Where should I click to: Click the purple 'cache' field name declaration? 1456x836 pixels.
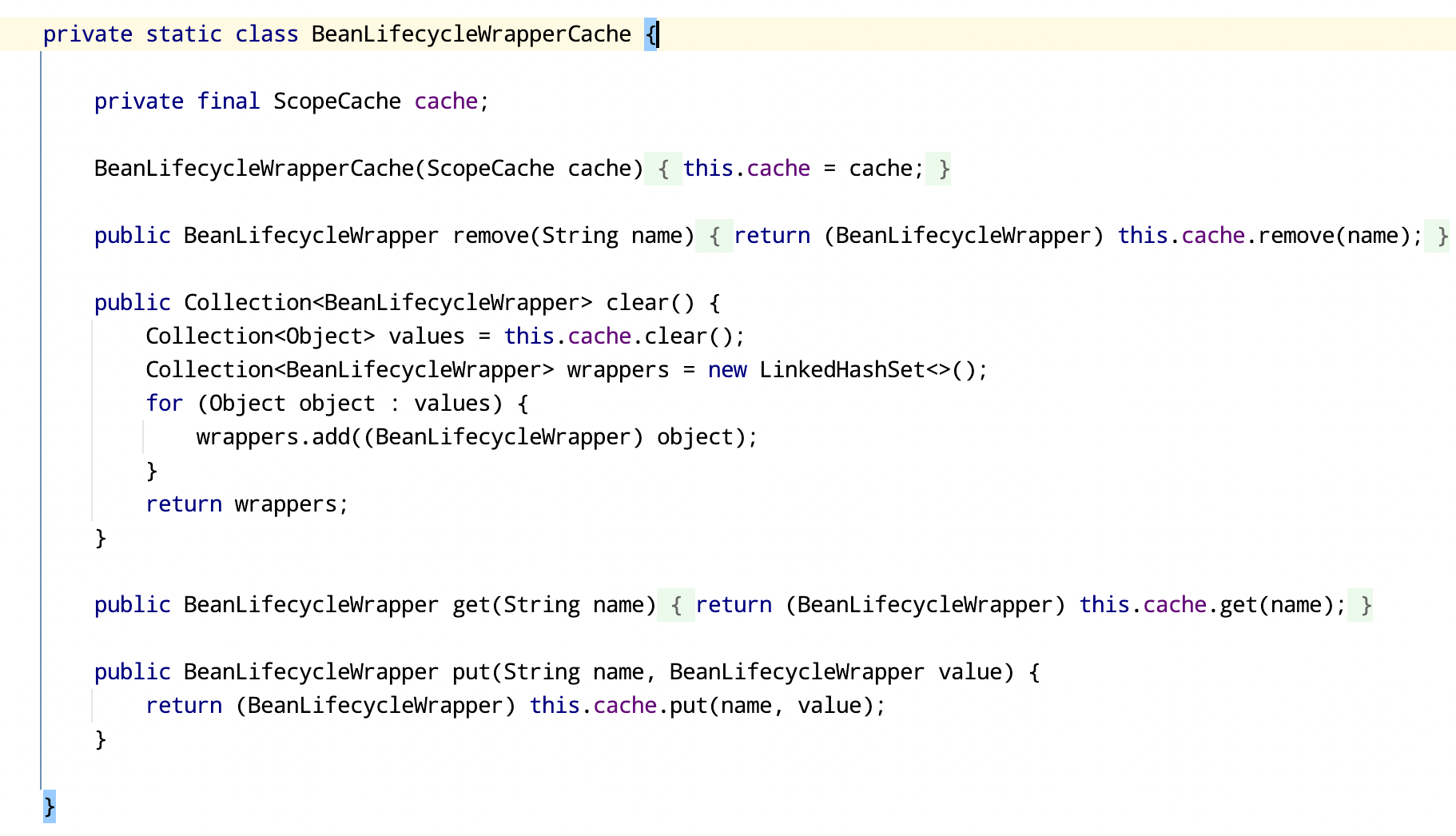[x=446, y=102]
